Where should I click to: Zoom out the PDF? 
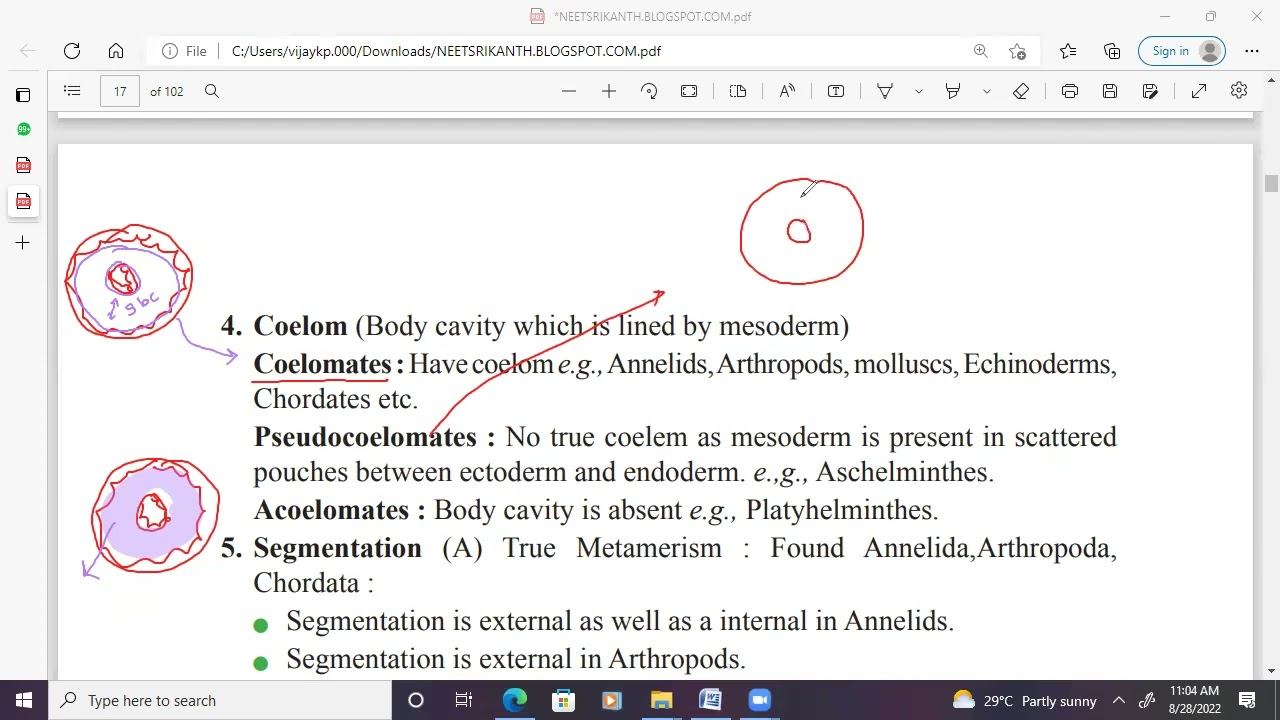[x=569, y=91]
